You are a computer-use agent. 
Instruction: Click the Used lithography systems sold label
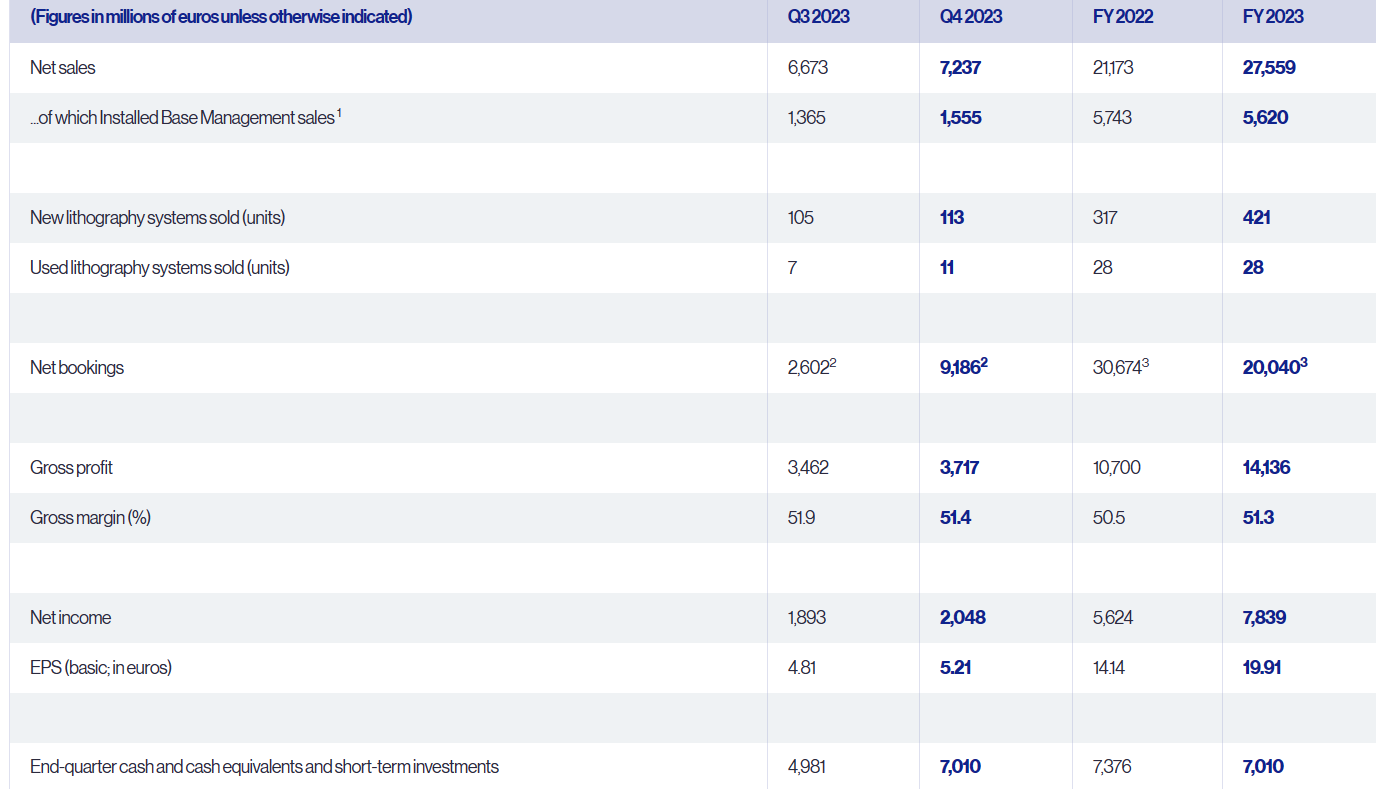159,268
